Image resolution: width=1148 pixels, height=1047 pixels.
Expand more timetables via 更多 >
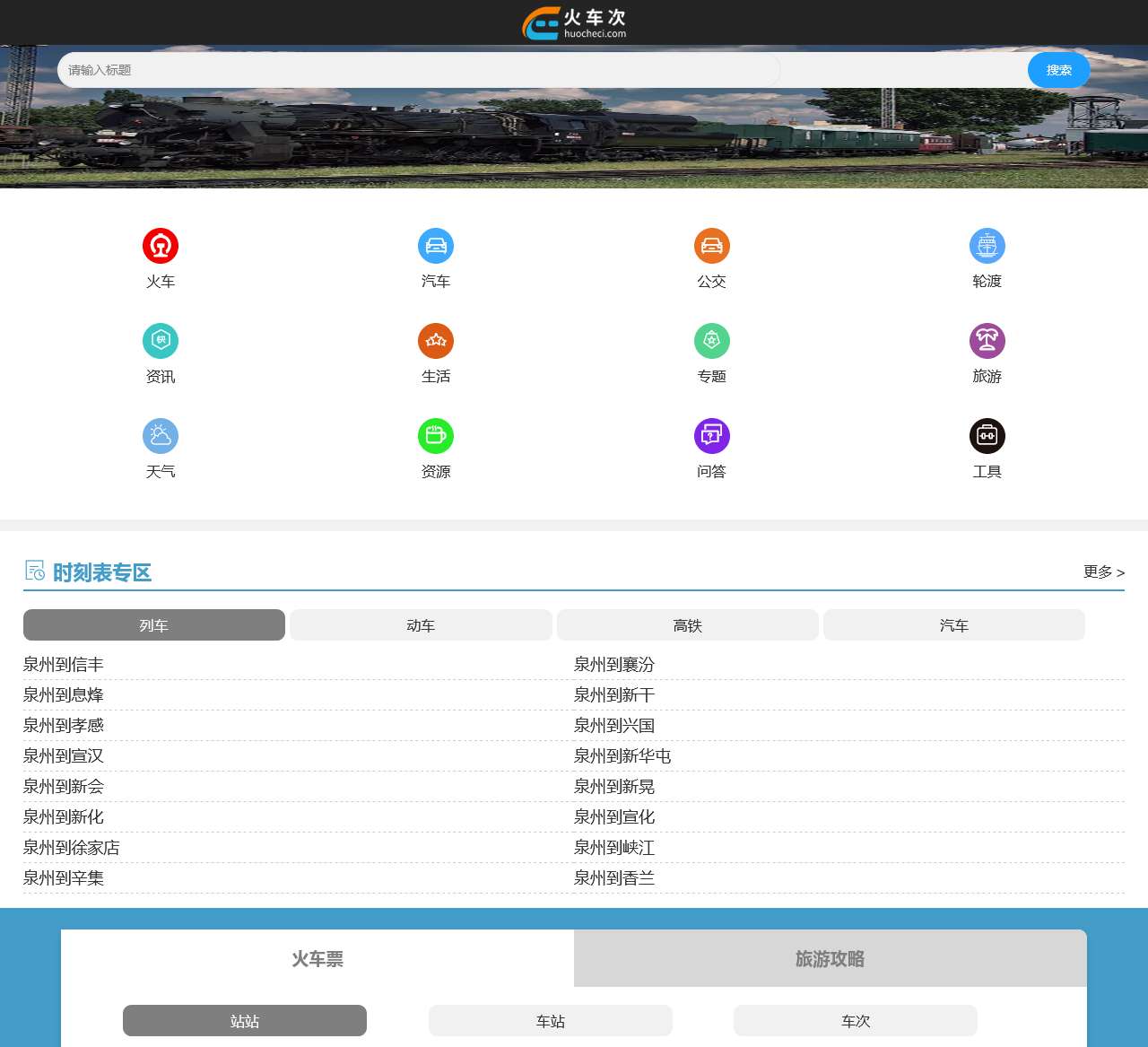(x=1103, y=572)
